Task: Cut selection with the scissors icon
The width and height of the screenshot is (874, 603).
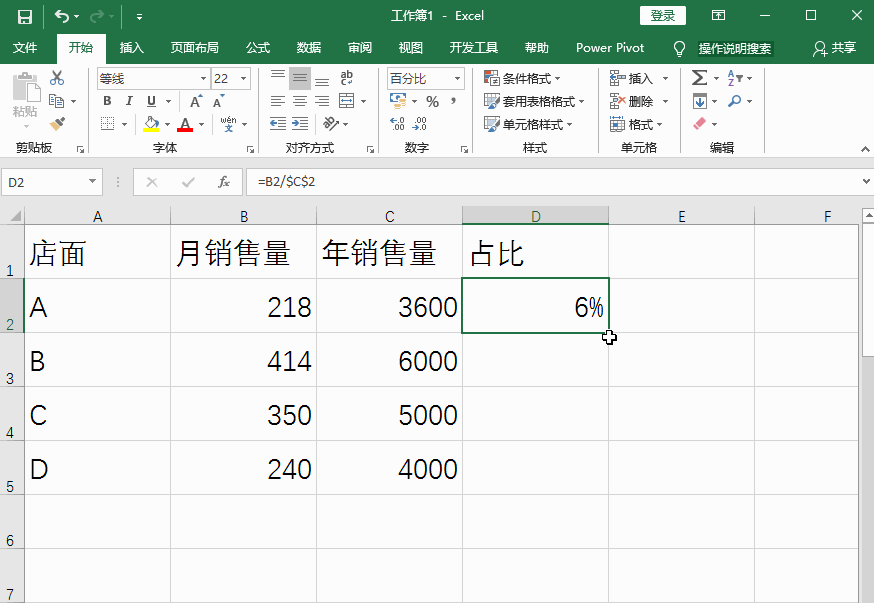Action: [57, 78]
